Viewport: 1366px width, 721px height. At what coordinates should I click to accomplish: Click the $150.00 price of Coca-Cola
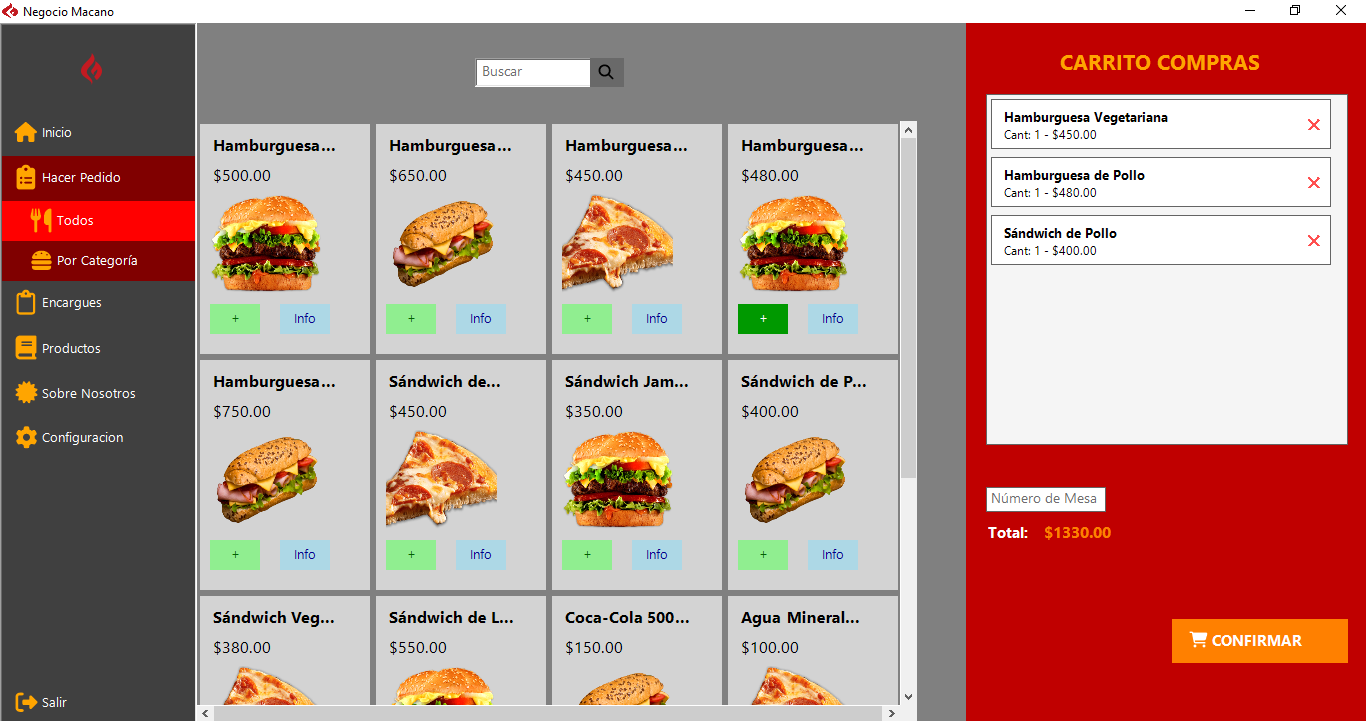[594, 648]
